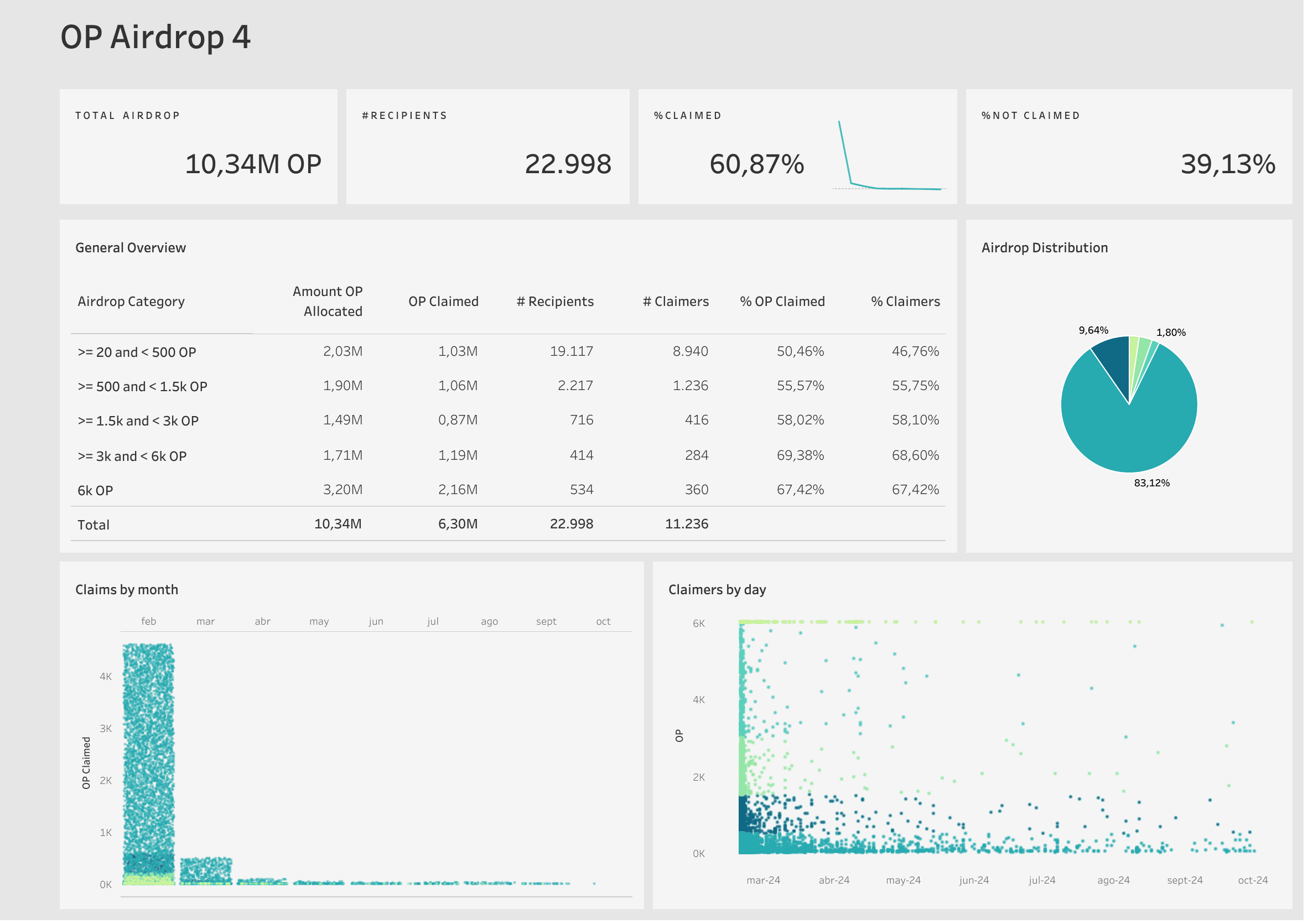Select the '>= 500 and < 1.5k OP' row label

pyautogui.click(x=143, y=388)
